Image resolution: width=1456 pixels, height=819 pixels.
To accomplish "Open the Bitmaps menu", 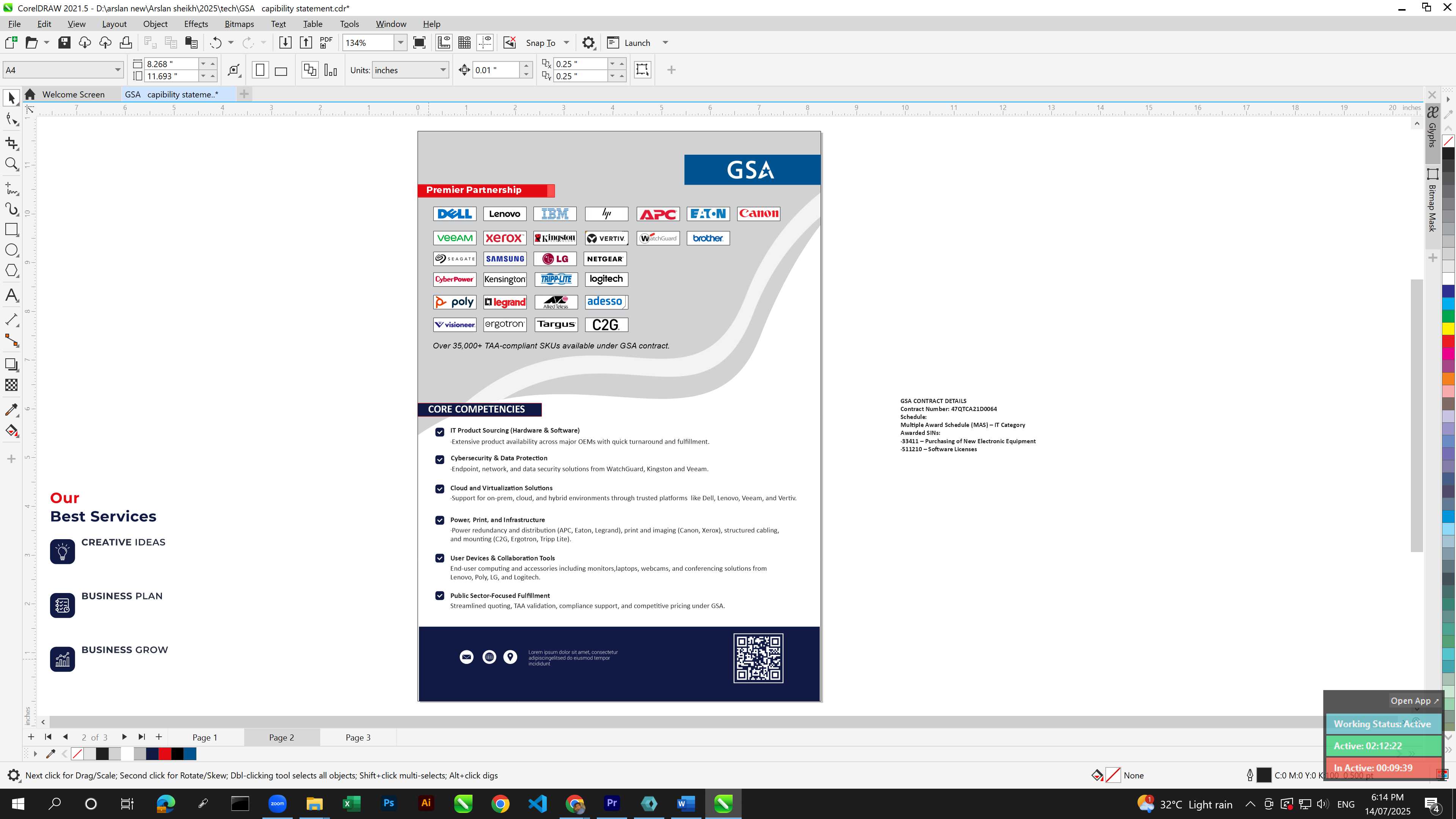I will [239, 24].
